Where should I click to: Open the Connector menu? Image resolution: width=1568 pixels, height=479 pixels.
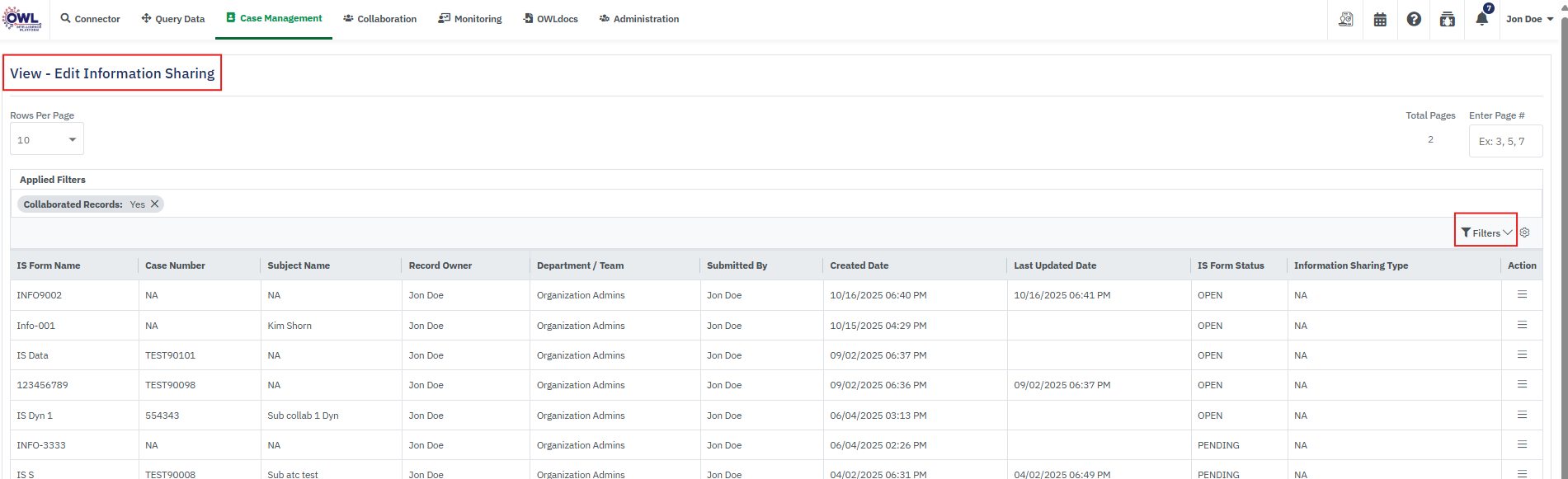pyautogui.click(x=90, y=19)
